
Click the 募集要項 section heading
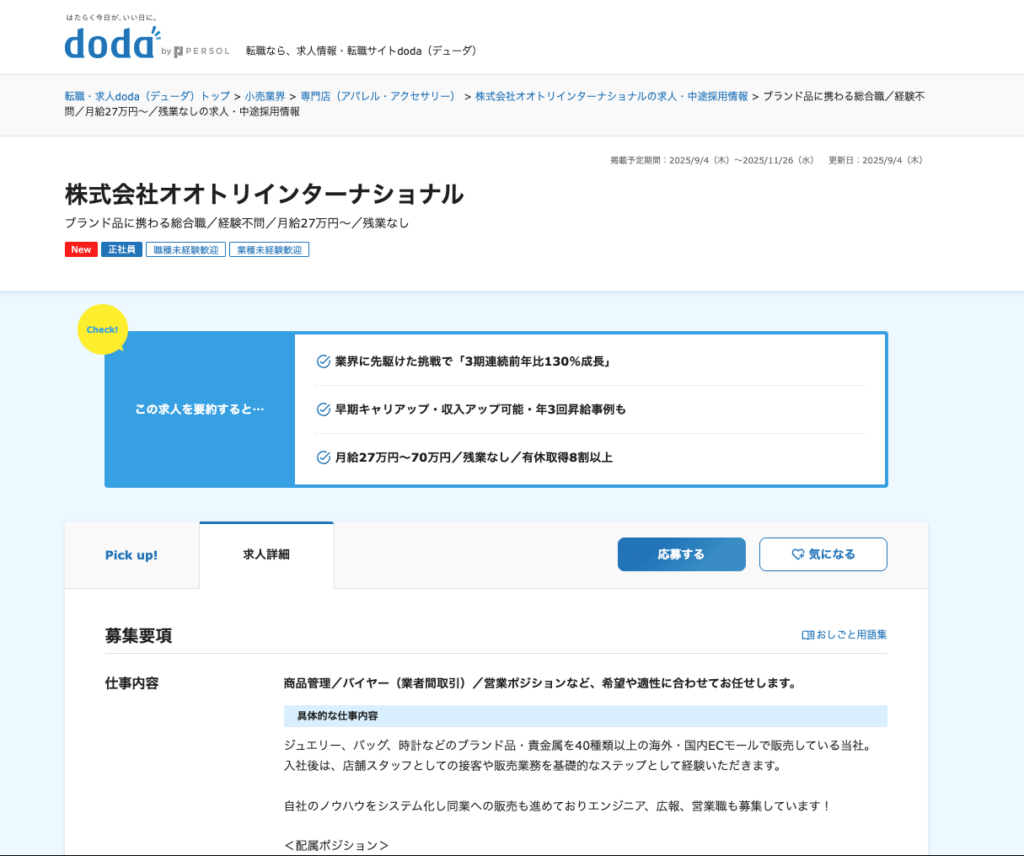point(138,635)
